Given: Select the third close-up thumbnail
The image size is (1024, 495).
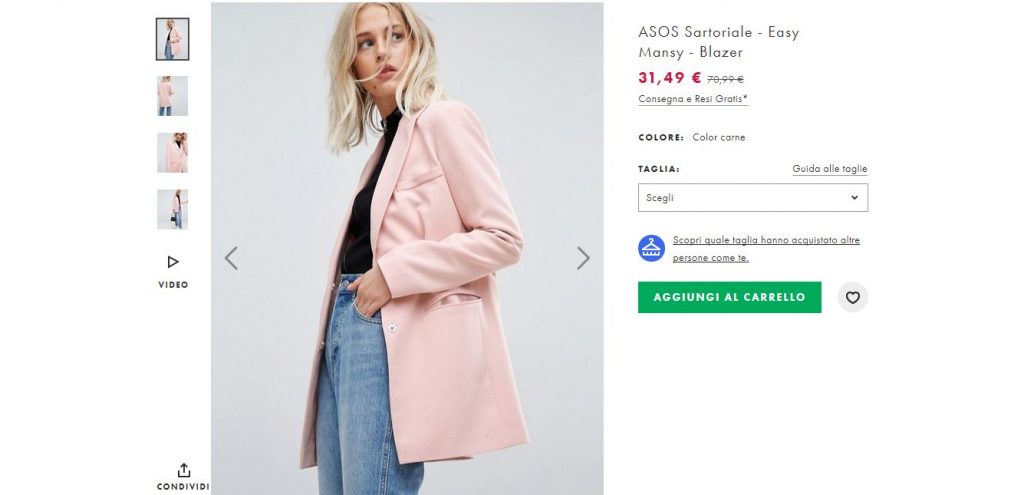Looking at the screenshot, I should (172, 153).
